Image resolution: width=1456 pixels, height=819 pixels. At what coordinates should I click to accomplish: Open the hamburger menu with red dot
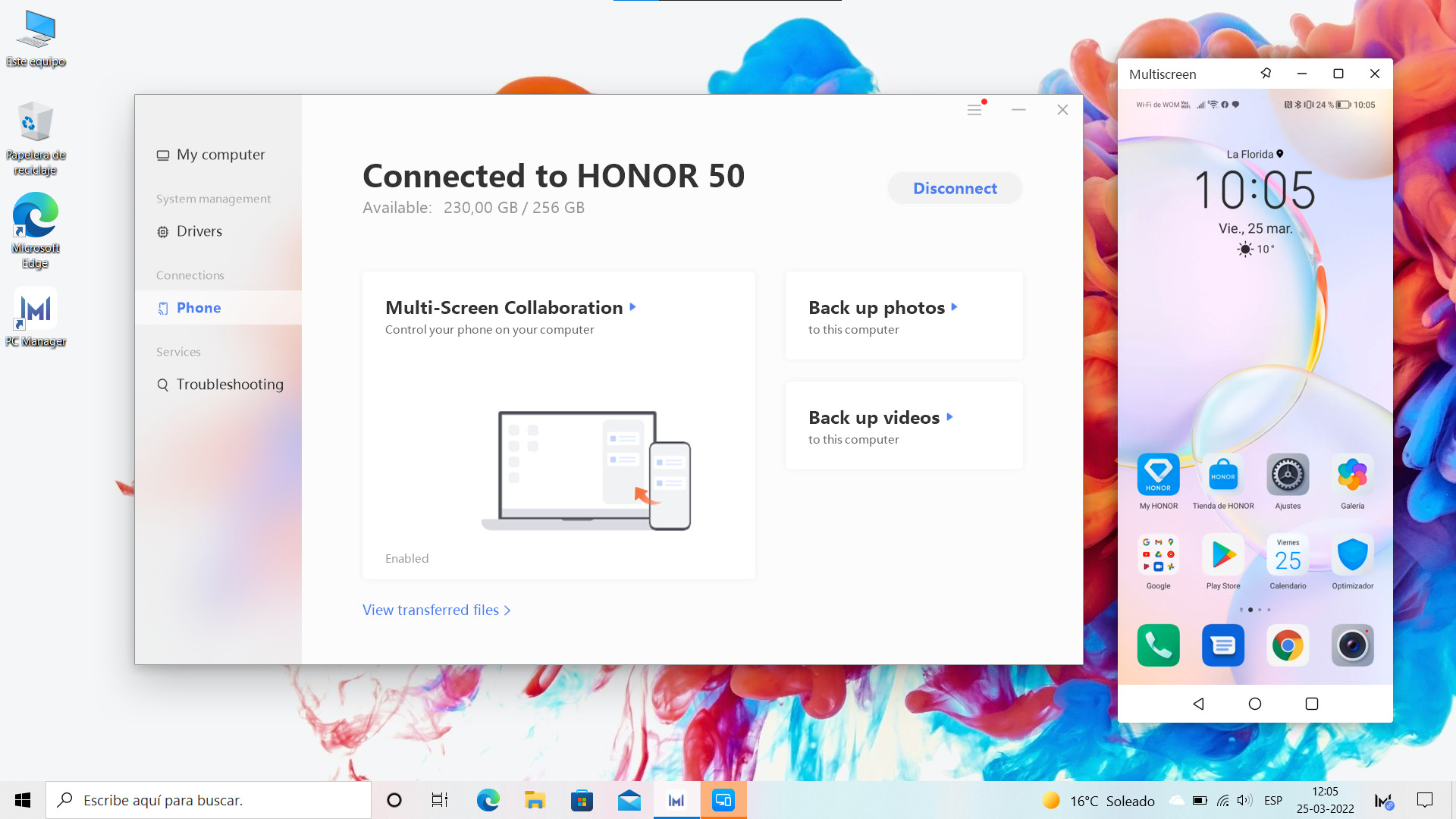pyautogui.click(x=974, y=110)
